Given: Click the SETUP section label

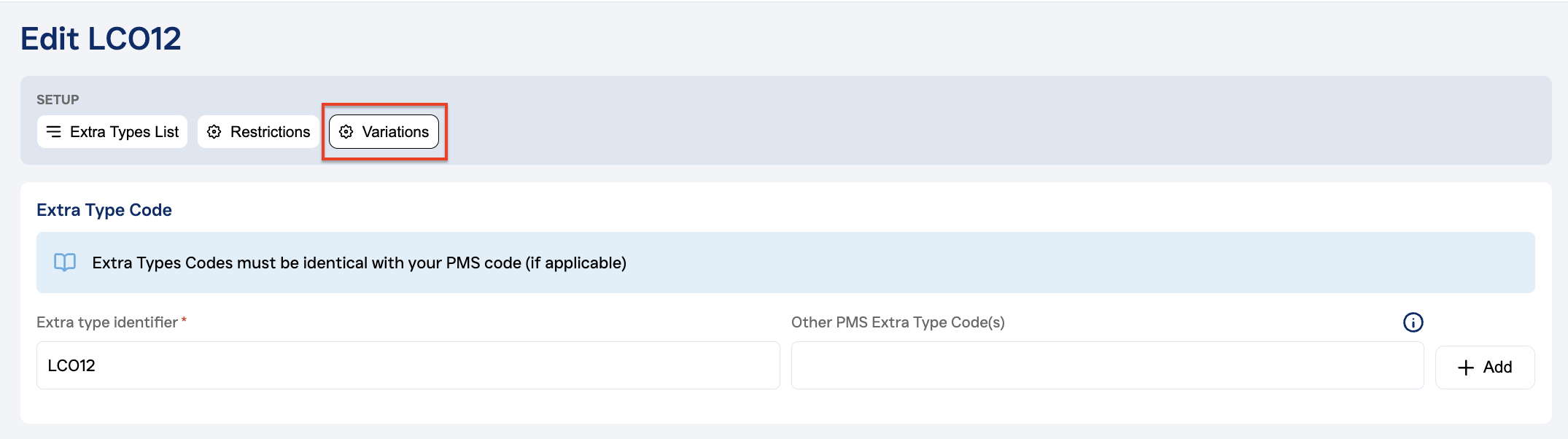Looking at the screenshot, I should [58, 100].
